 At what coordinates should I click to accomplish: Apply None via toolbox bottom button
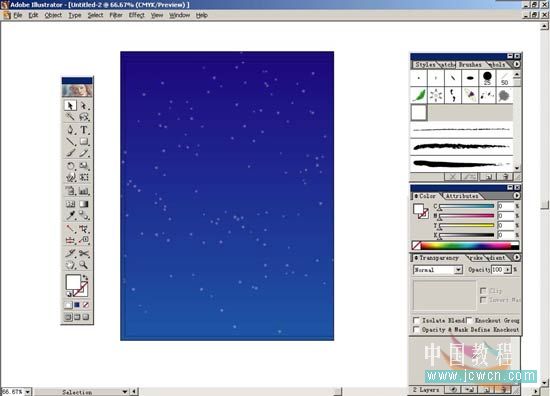tap(86, 305)
